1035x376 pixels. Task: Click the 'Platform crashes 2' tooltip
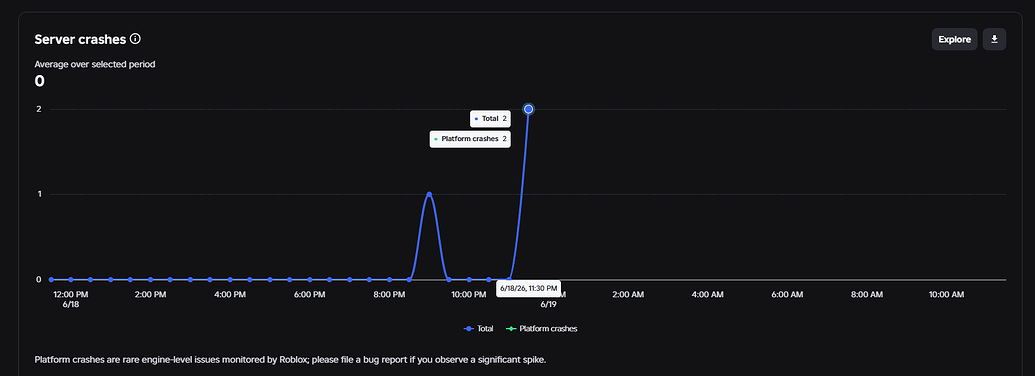click(x=470, y=139)
